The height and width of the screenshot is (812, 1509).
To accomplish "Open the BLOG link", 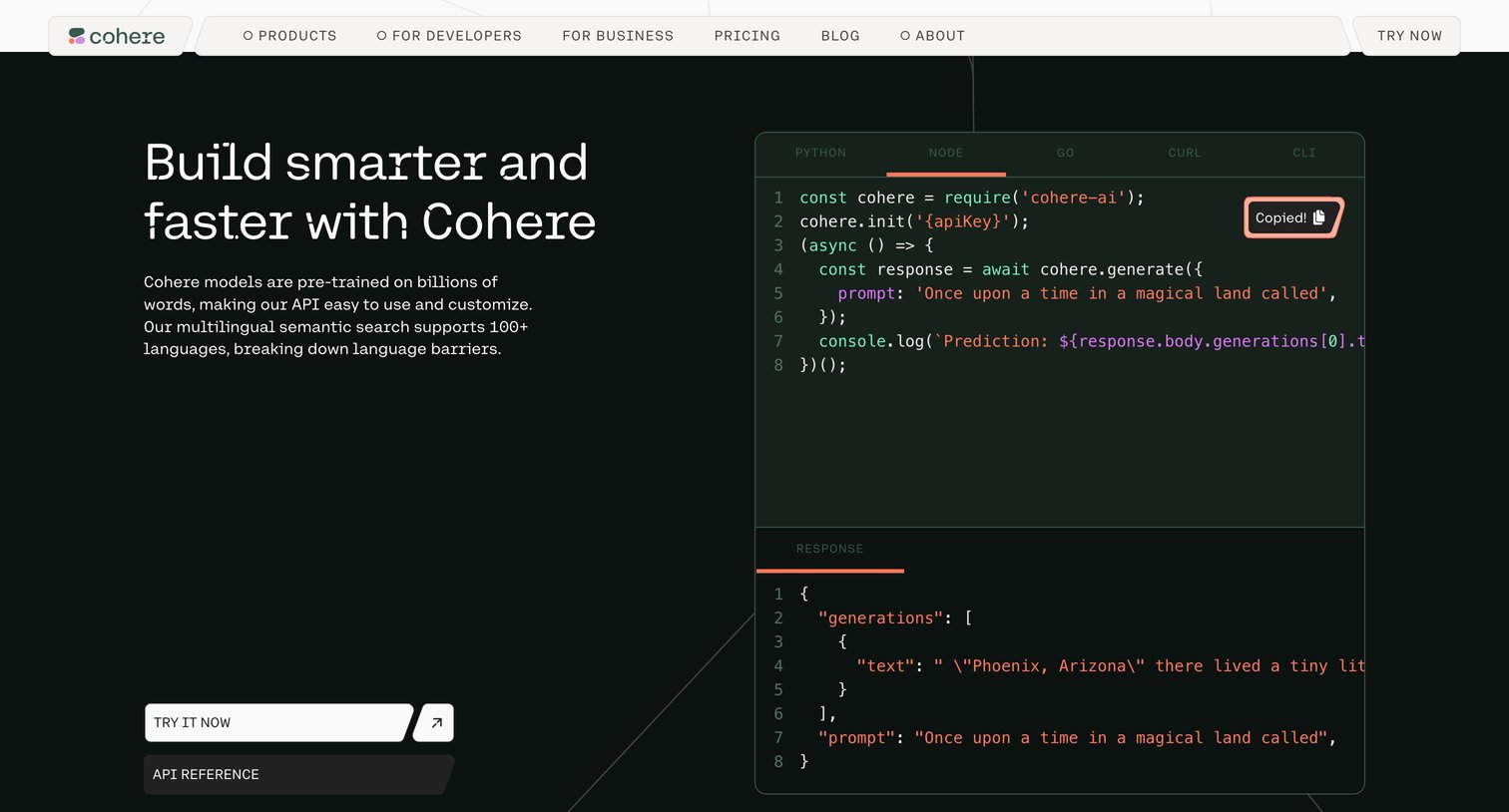I will [840, 36].
